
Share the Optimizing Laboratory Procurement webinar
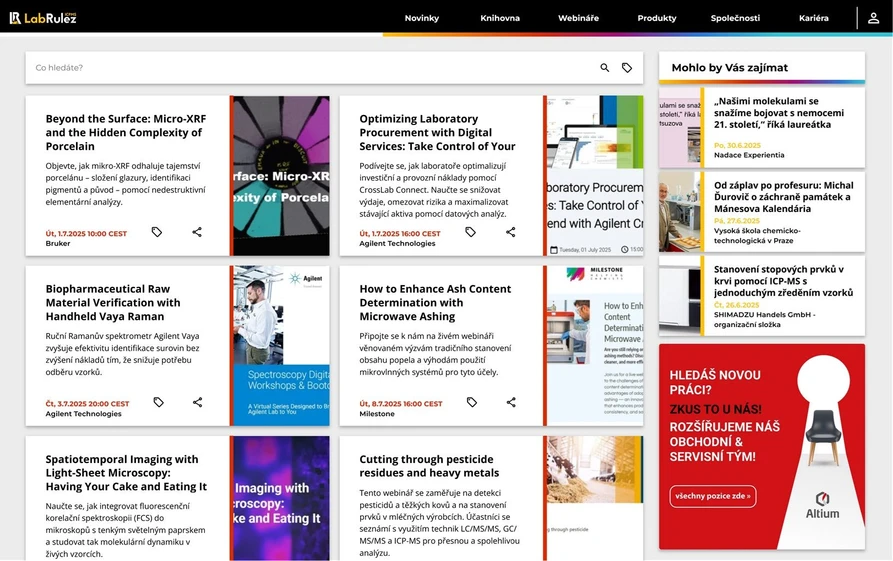click(x=511, y=232)
